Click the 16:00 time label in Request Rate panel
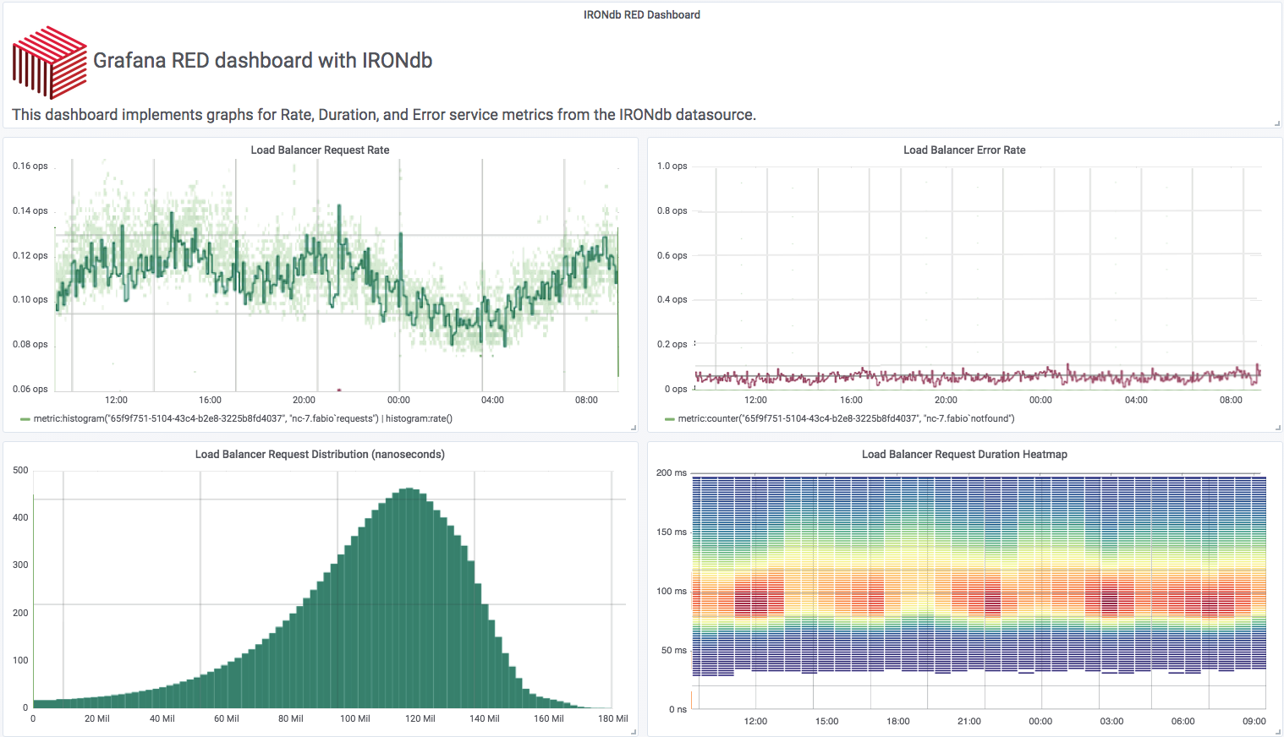Image resolution: width=1284 pixels, height=737 pixels. 210,400
